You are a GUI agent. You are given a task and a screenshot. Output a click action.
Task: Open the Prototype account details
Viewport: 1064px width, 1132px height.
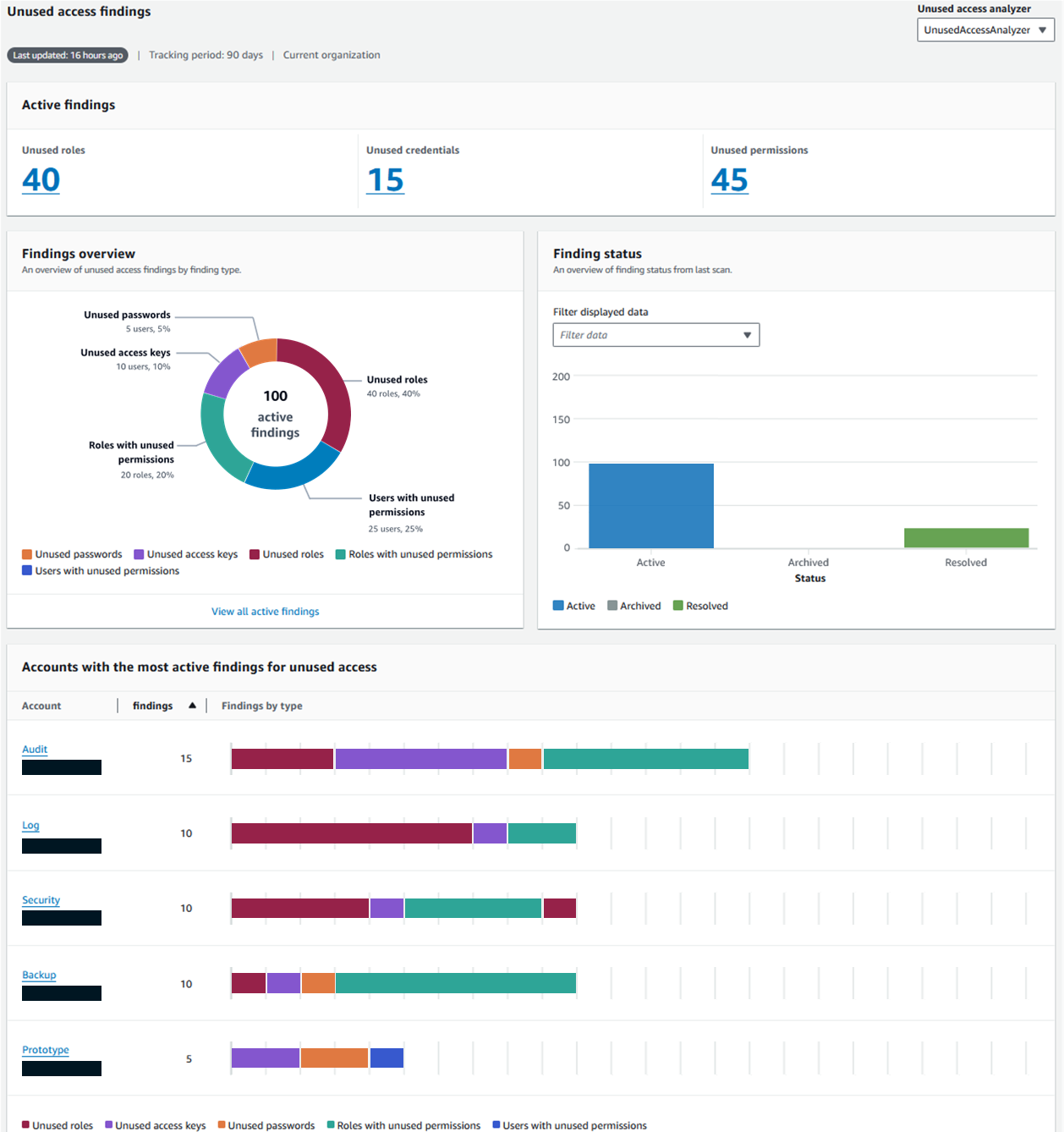[45, 1049]
